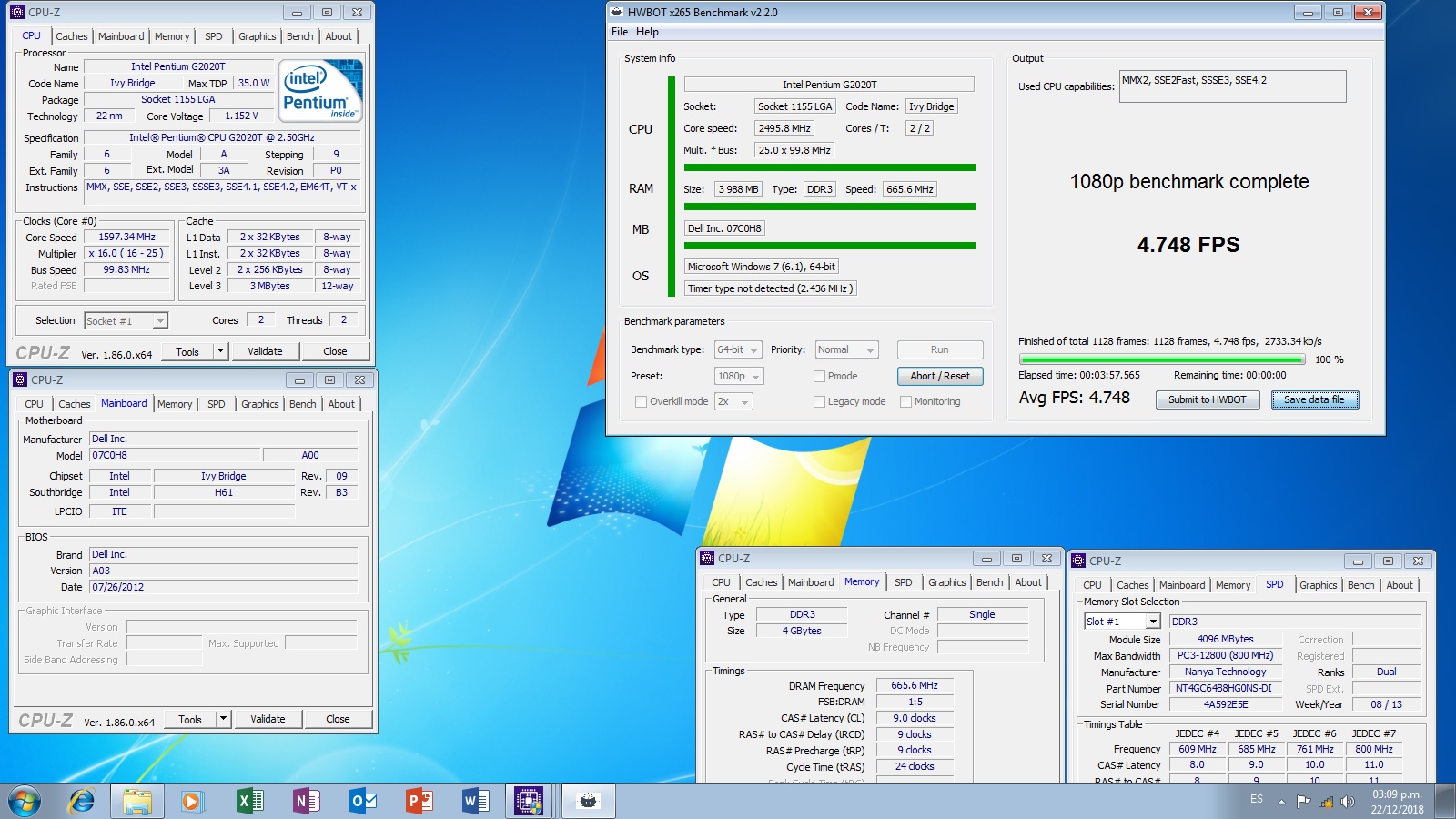Viewport: 1456px width, 819px height.
Task: Open the Preset 1080p dropdown
Action: coord(739,376)
